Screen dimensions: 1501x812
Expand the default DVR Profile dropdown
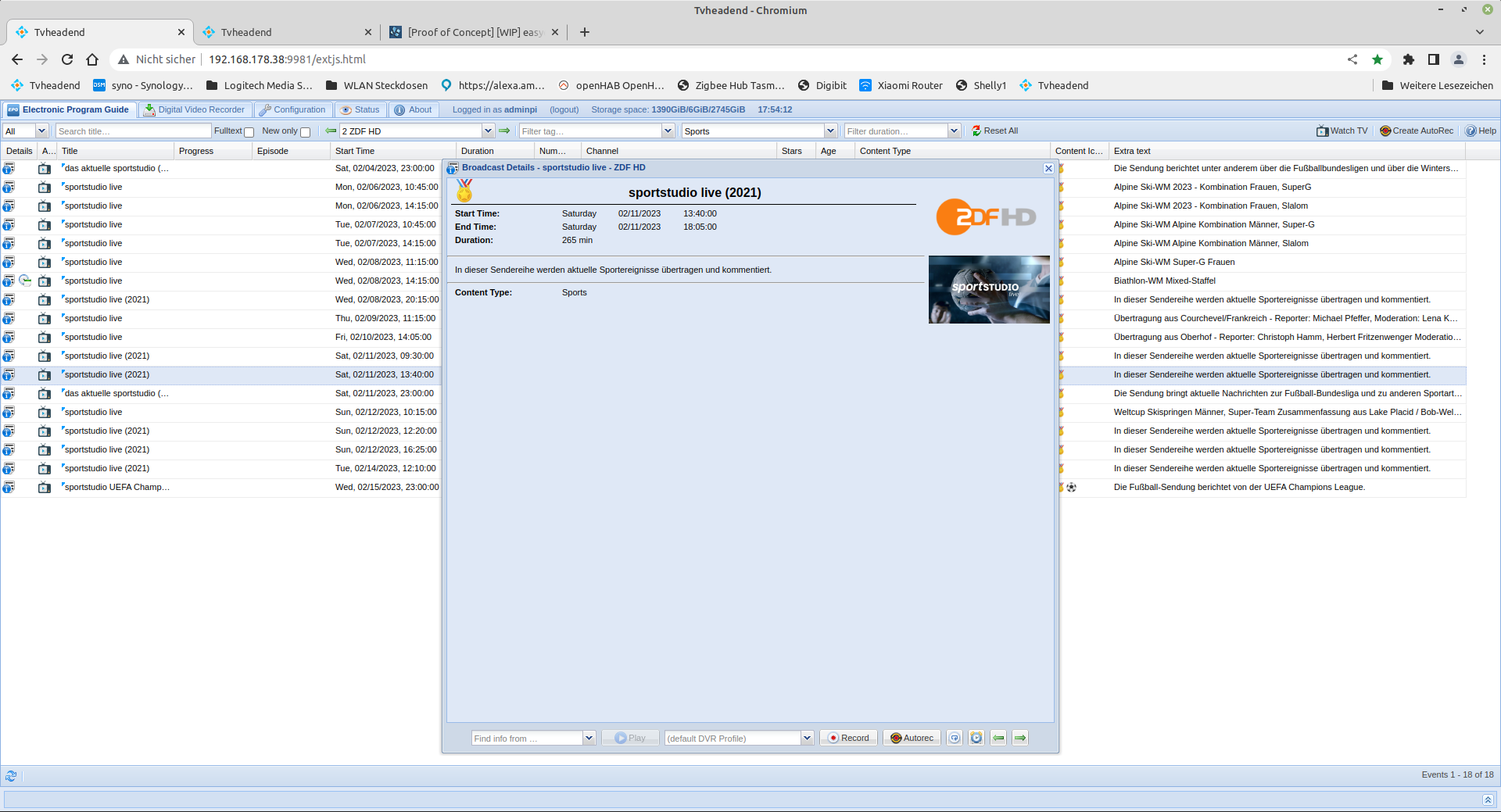click(807, 739)
